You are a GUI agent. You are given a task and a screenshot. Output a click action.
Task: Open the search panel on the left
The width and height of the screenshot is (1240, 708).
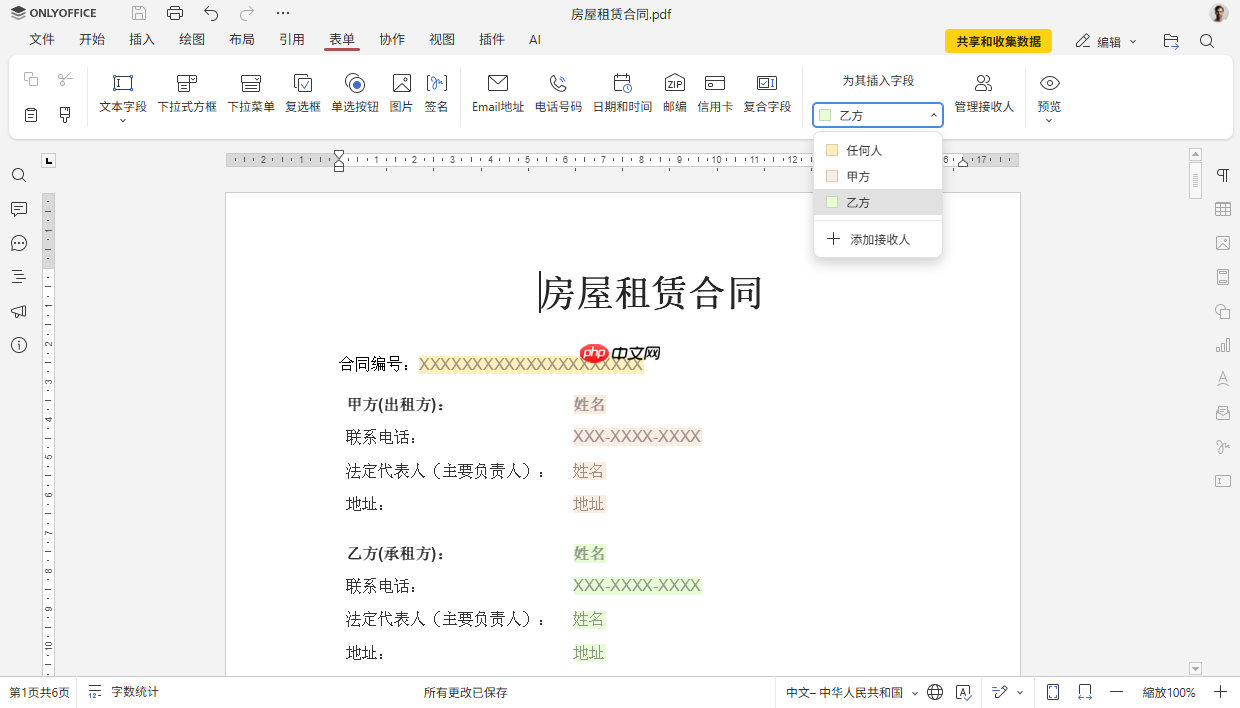20,175
